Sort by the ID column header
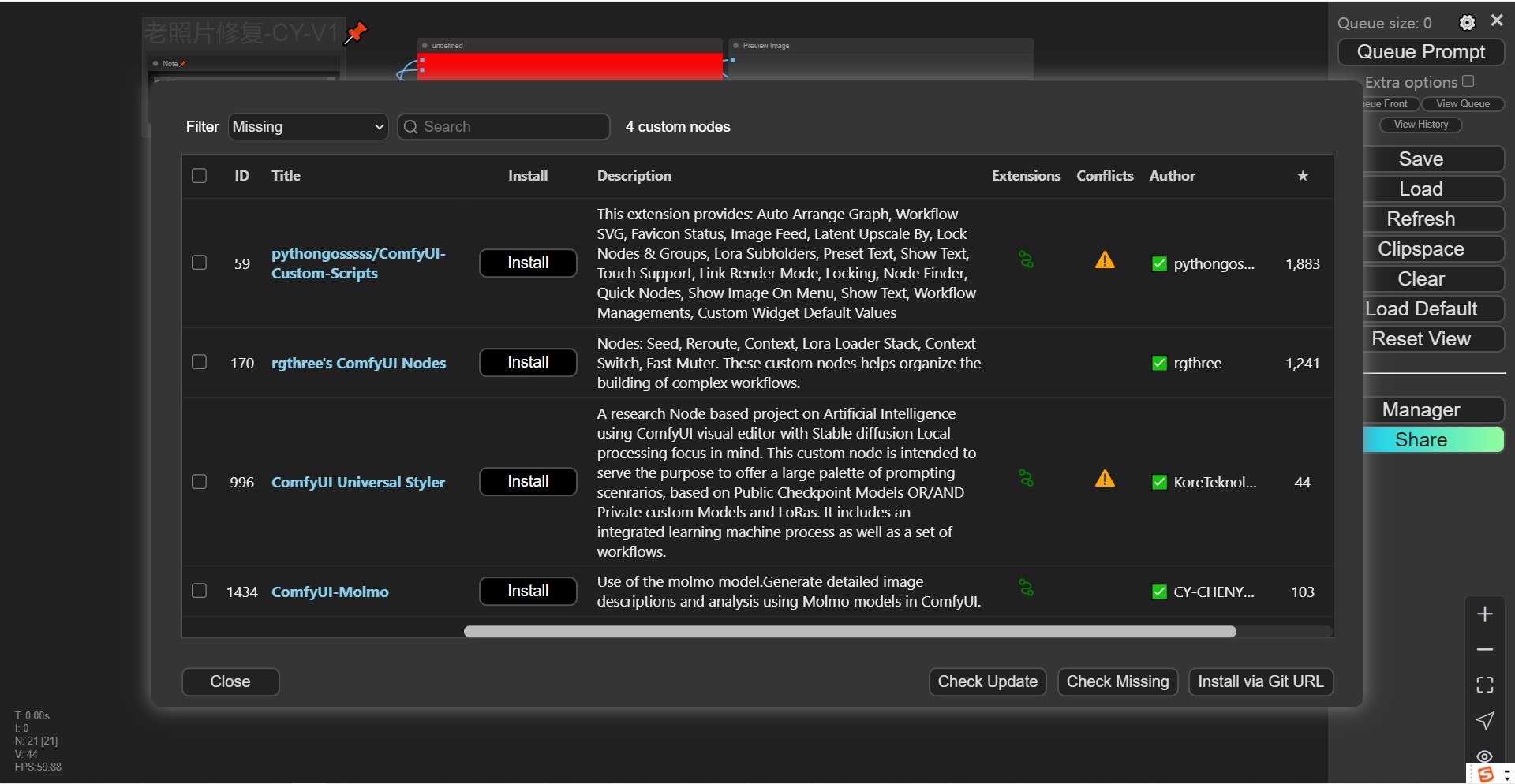This screenshot has width=1515, height=784. pyautogui.click(x=241, y=176)
